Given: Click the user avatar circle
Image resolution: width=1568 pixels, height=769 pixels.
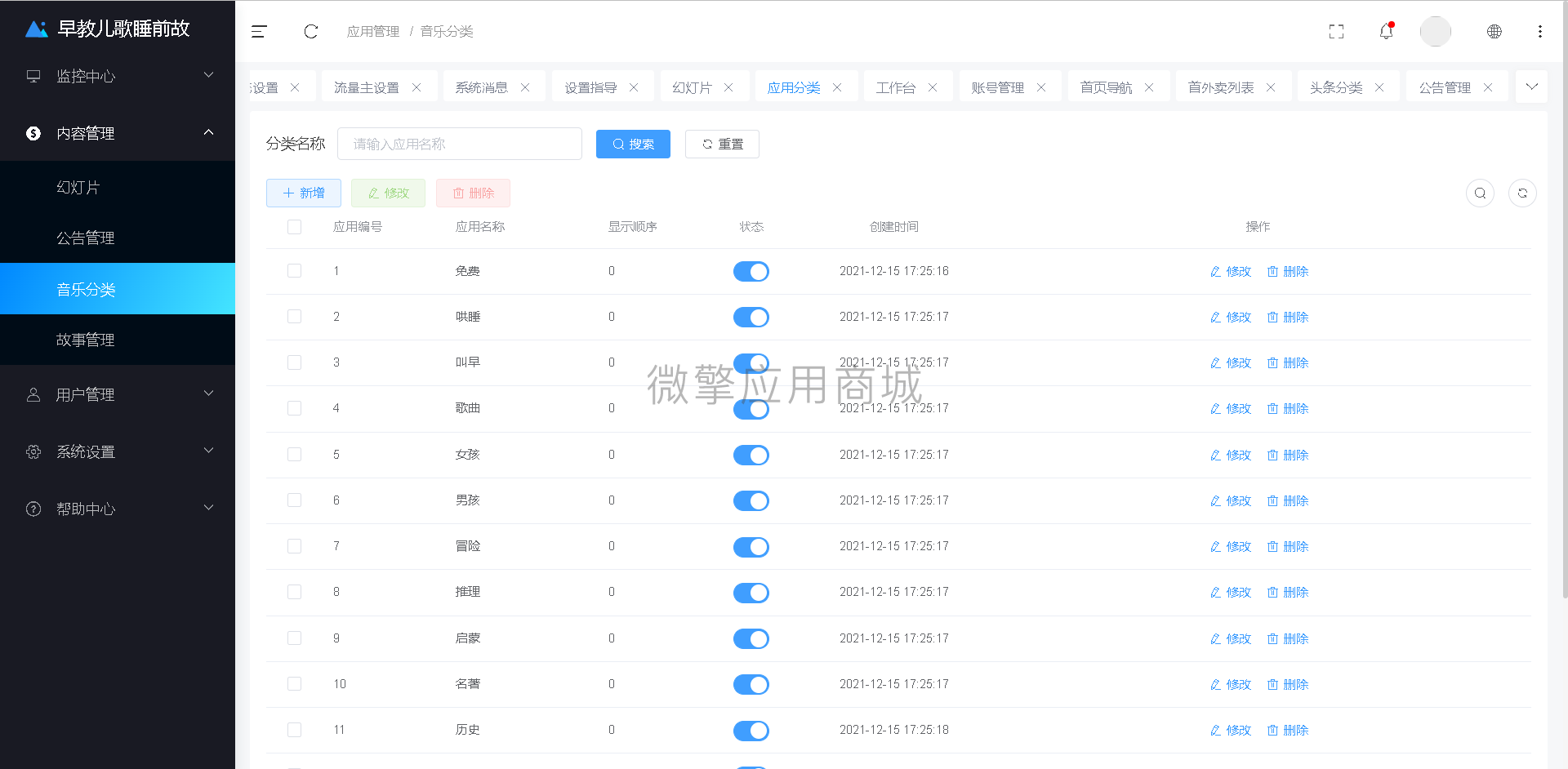Looking at the screenshot, I should pyautogui.click(x=1435, y=31).
